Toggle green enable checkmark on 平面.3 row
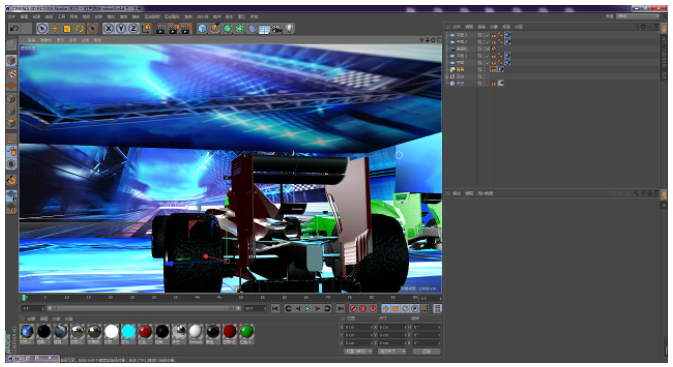Viewport: 673px width, 367px height. coord(487,35)
